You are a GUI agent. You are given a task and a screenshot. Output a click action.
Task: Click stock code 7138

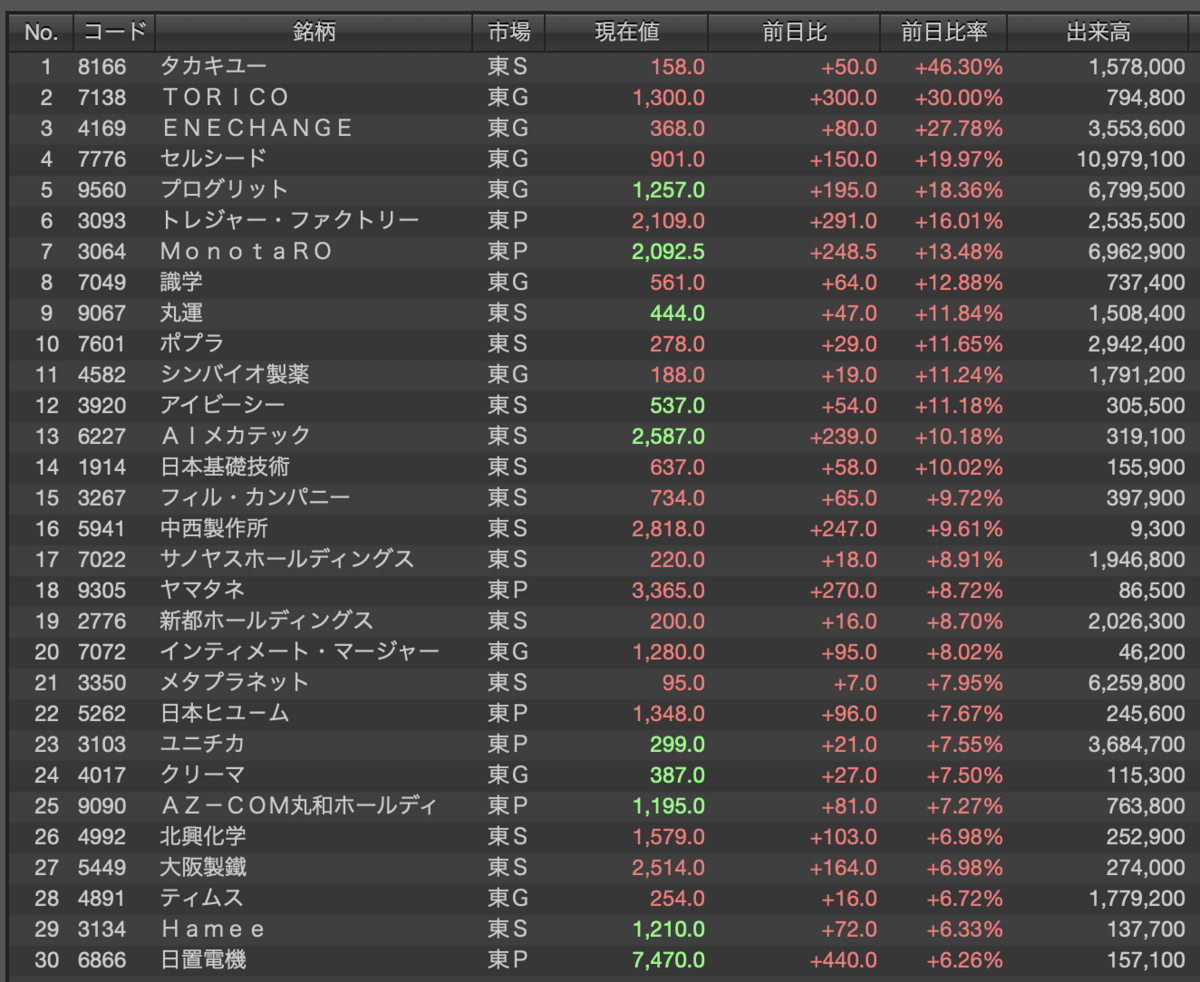(x=102, y=98)
